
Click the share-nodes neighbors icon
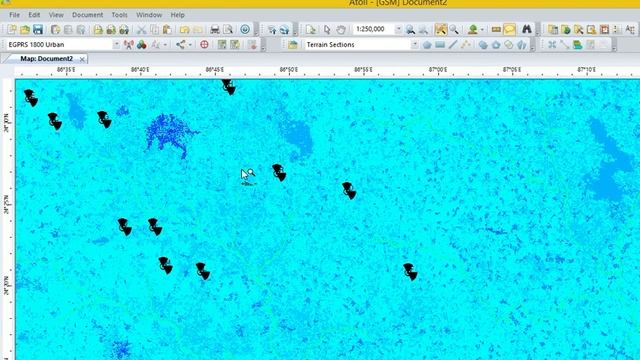pyautogui.click(x=181, y=44)
